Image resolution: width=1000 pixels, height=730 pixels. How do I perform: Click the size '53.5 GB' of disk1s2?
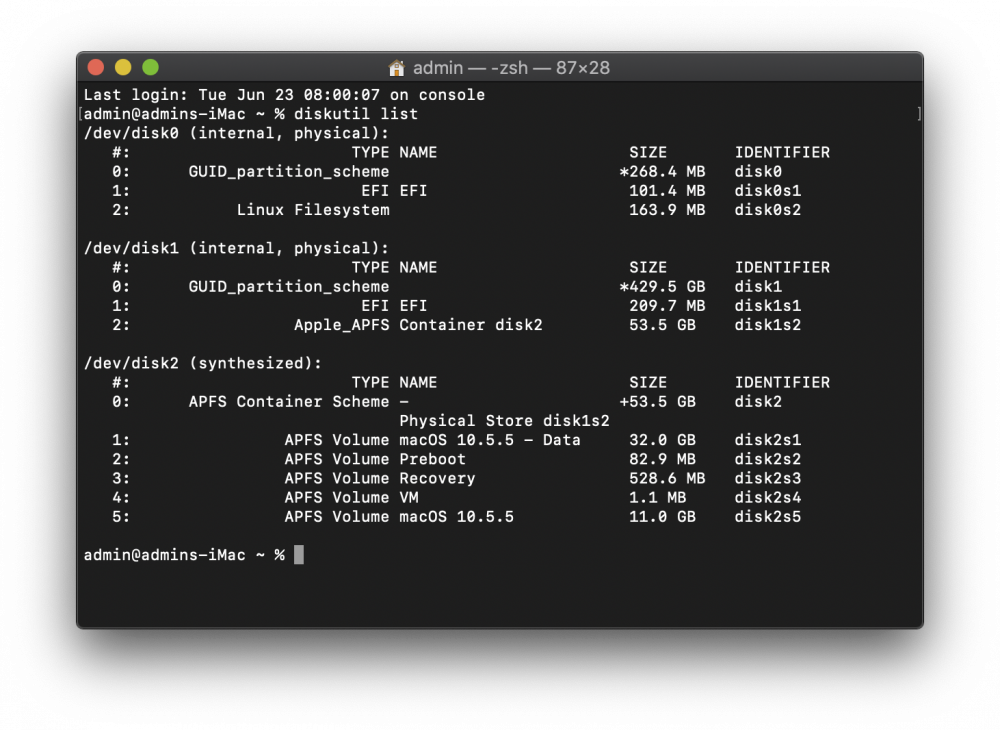663,325
